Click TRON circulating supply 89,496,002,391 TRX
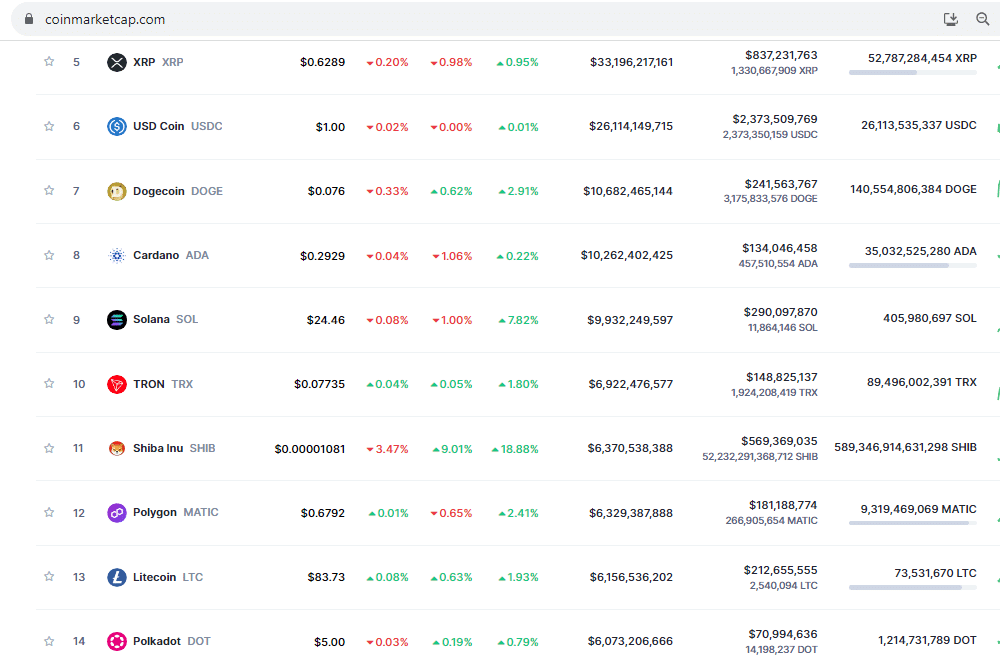The image size is (1000, 664). [x=922, y=382]
